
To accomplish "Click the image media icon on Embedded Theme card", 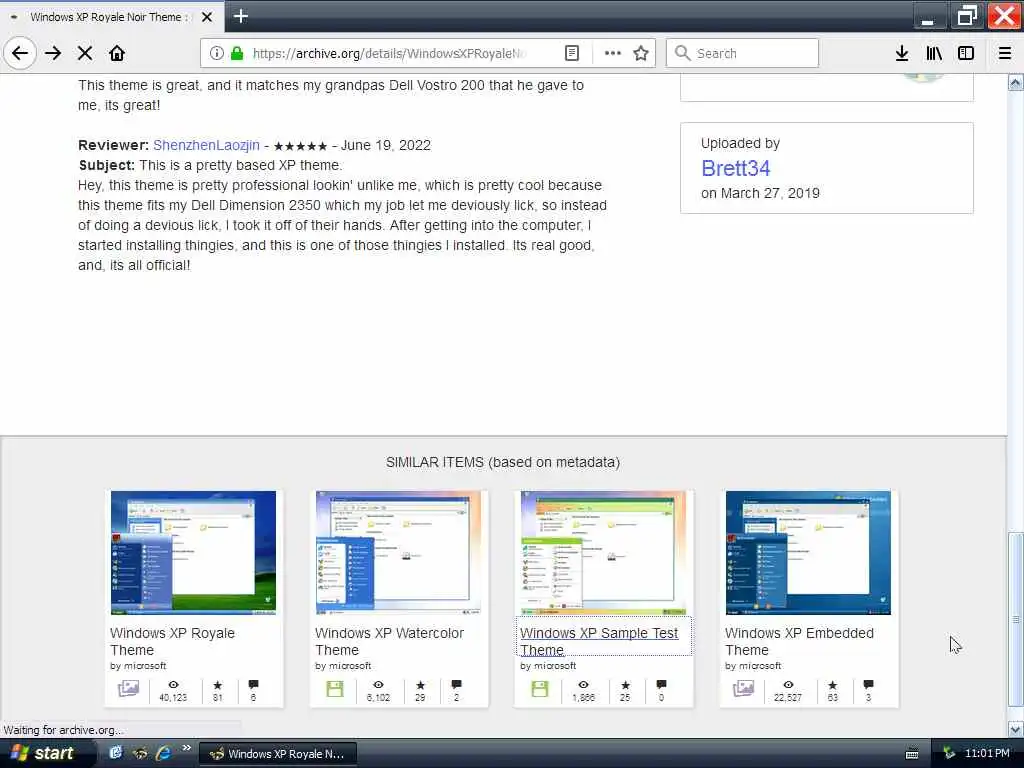I will click(x=743, y=688).
